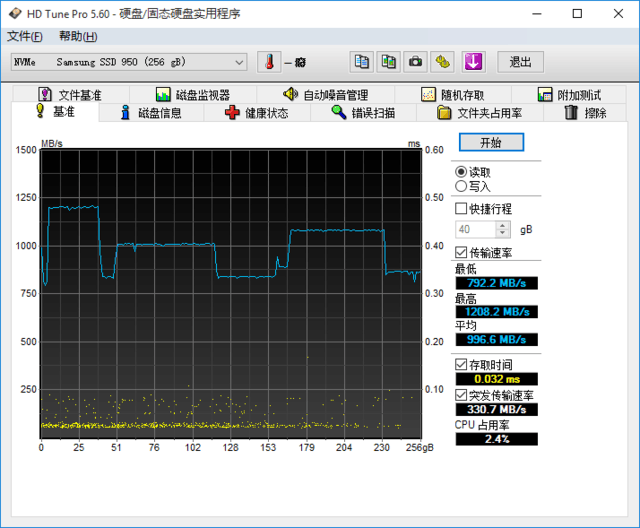Open the Samsung SSD 950 drive dropdown
The image size is (640, 528).
(128, 62)
